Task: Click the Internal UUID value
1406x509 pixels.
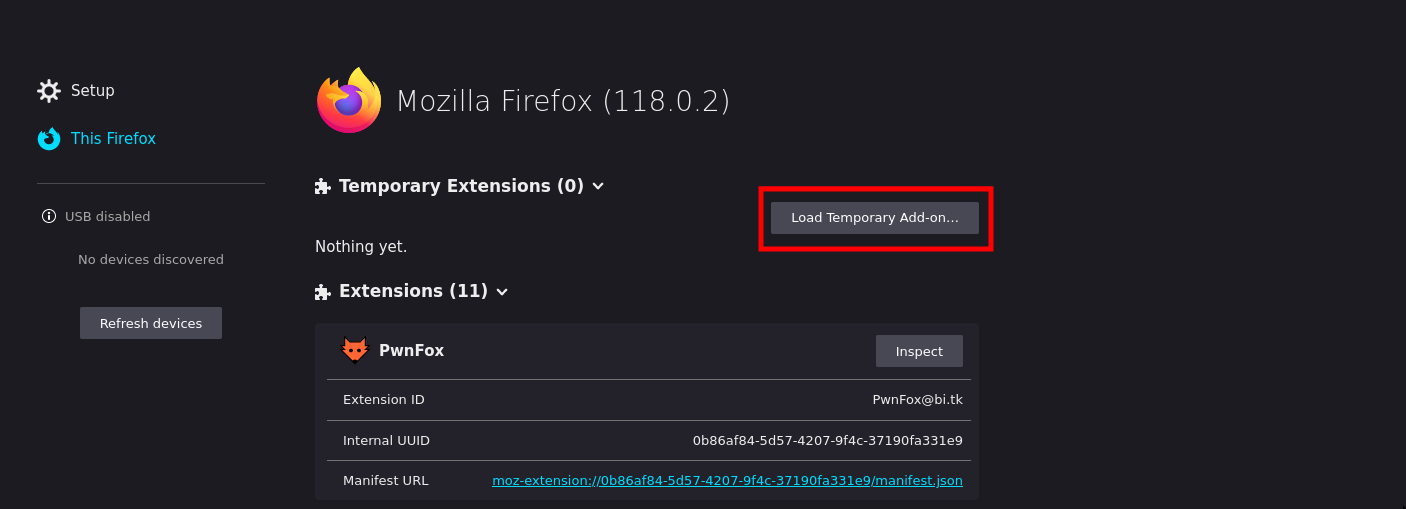Action: [827, 440]
